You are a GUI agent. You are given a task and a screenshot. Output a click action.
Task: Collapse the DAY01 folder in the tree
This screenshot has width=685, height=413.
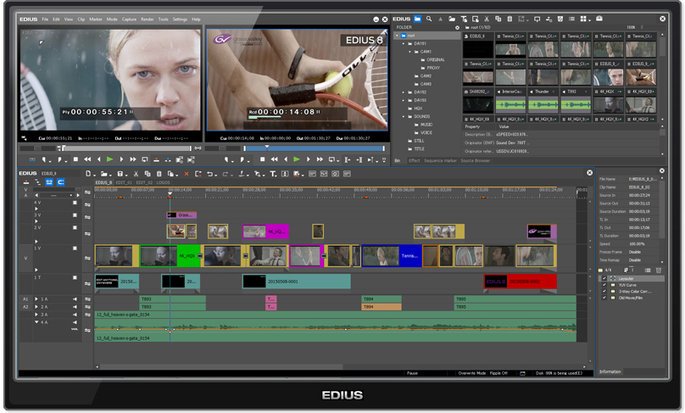click(x=403, y=45)
